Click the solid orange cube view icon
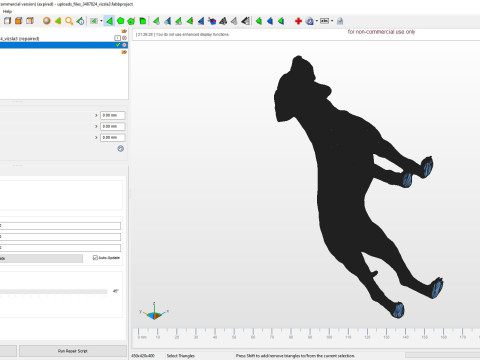This screenshot has width=480, height=360. [19, 21]
